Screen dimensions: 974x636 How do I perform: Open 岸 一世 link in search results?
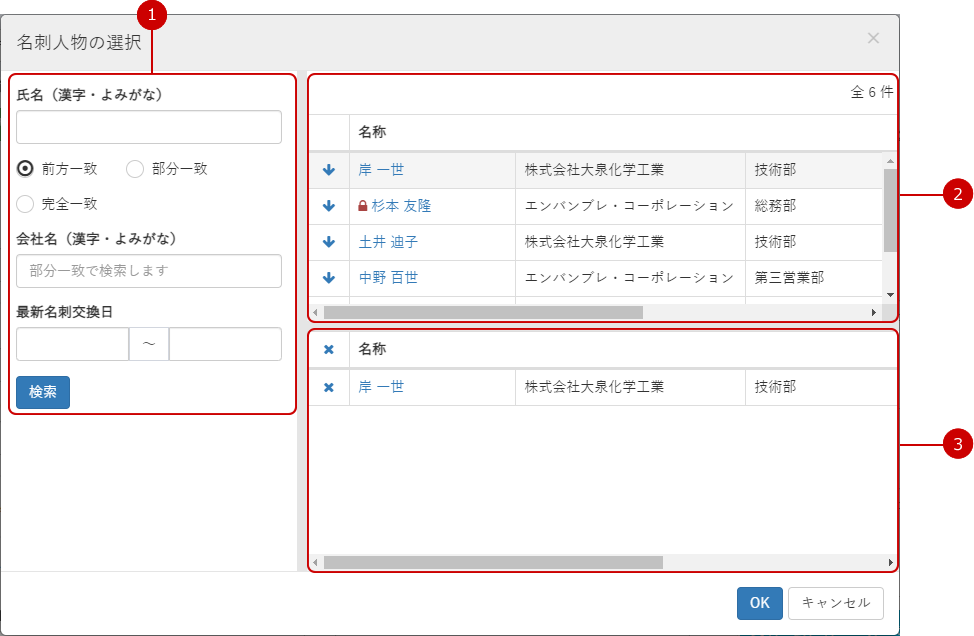point(381,170)
